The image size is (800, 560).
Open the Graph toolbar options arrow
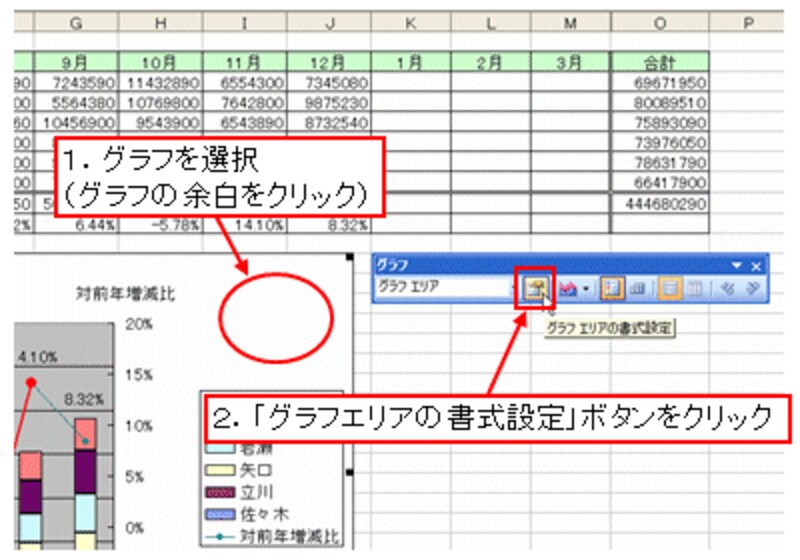[736, 265]
